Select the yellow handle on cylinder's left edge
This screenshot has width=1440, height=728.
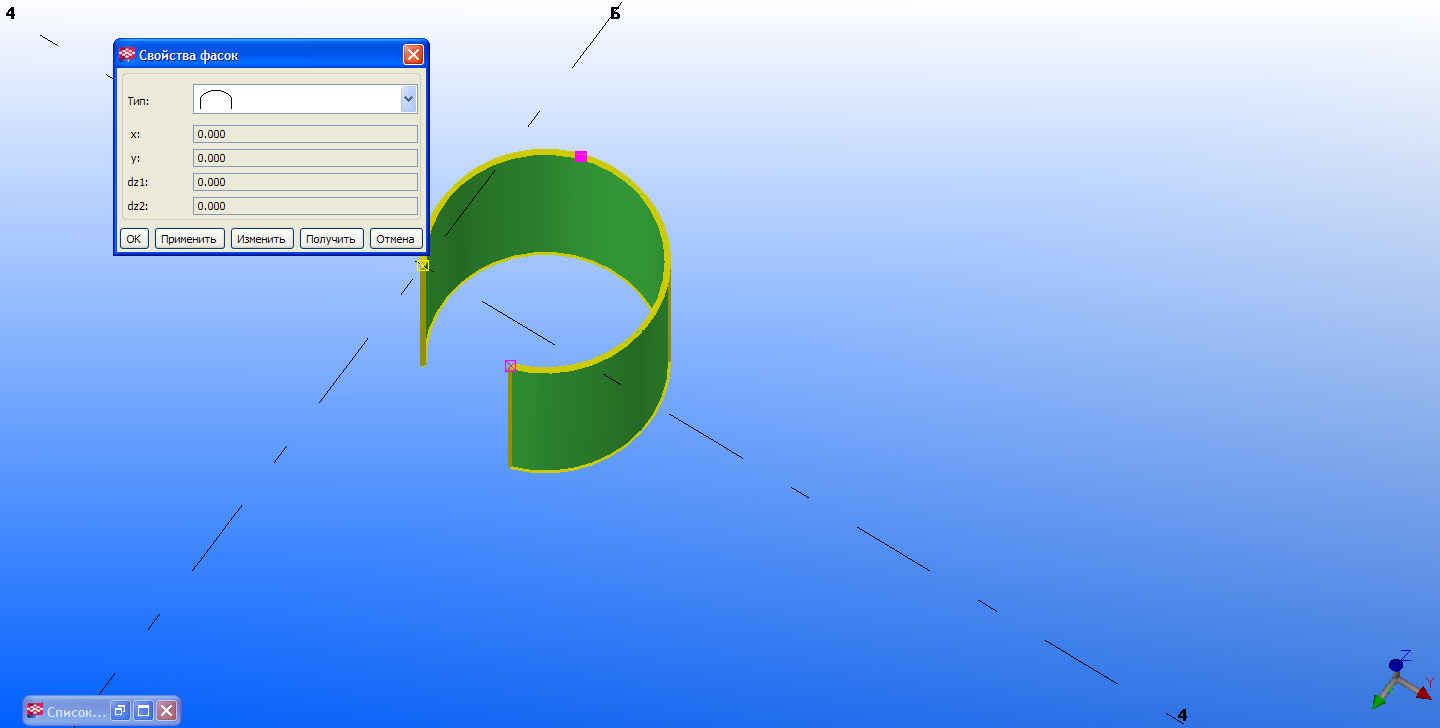(424, 265)
